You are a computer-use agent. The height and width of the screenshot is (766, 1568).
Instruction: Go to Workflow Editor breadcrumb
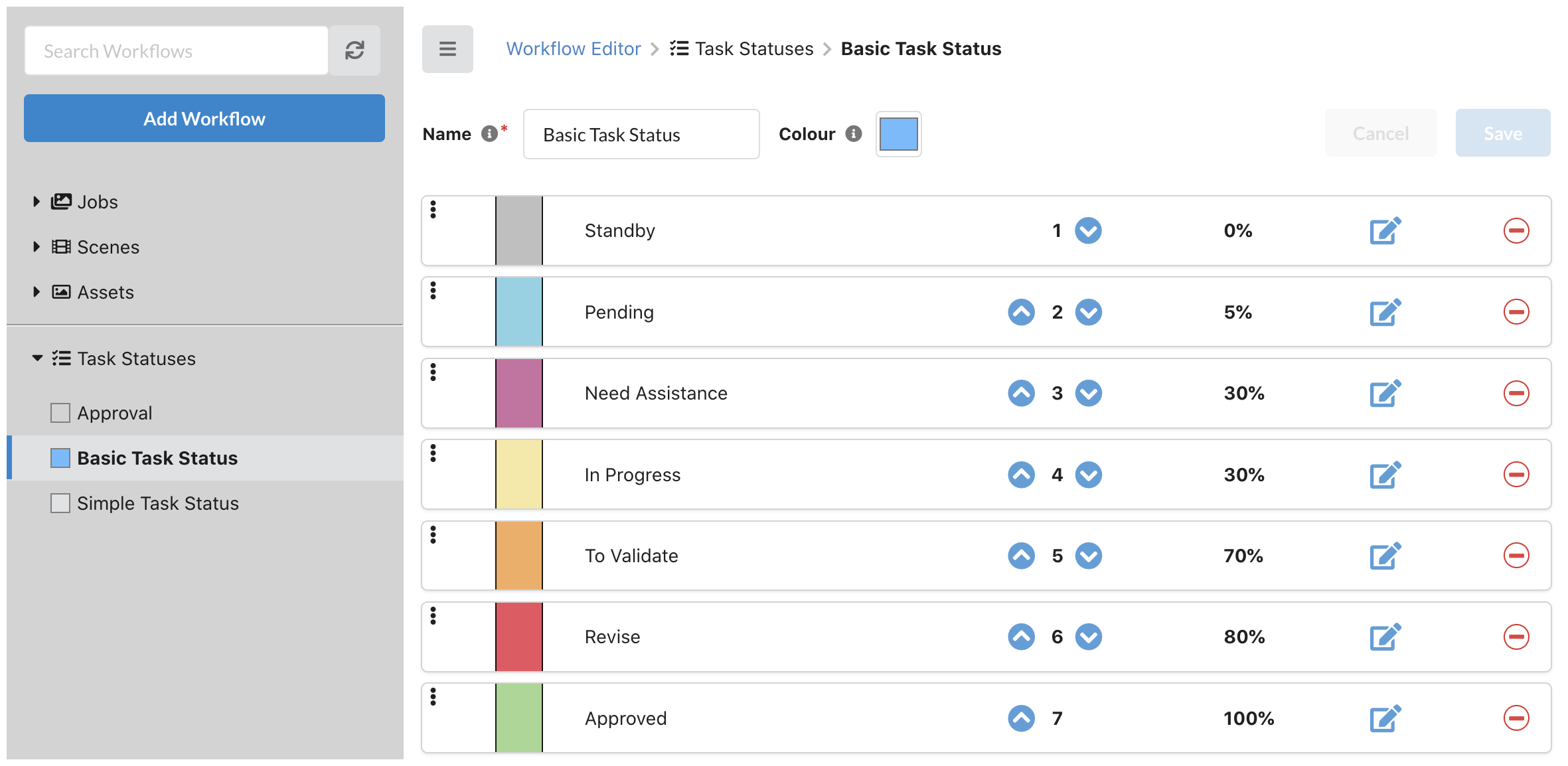point(573,49)
